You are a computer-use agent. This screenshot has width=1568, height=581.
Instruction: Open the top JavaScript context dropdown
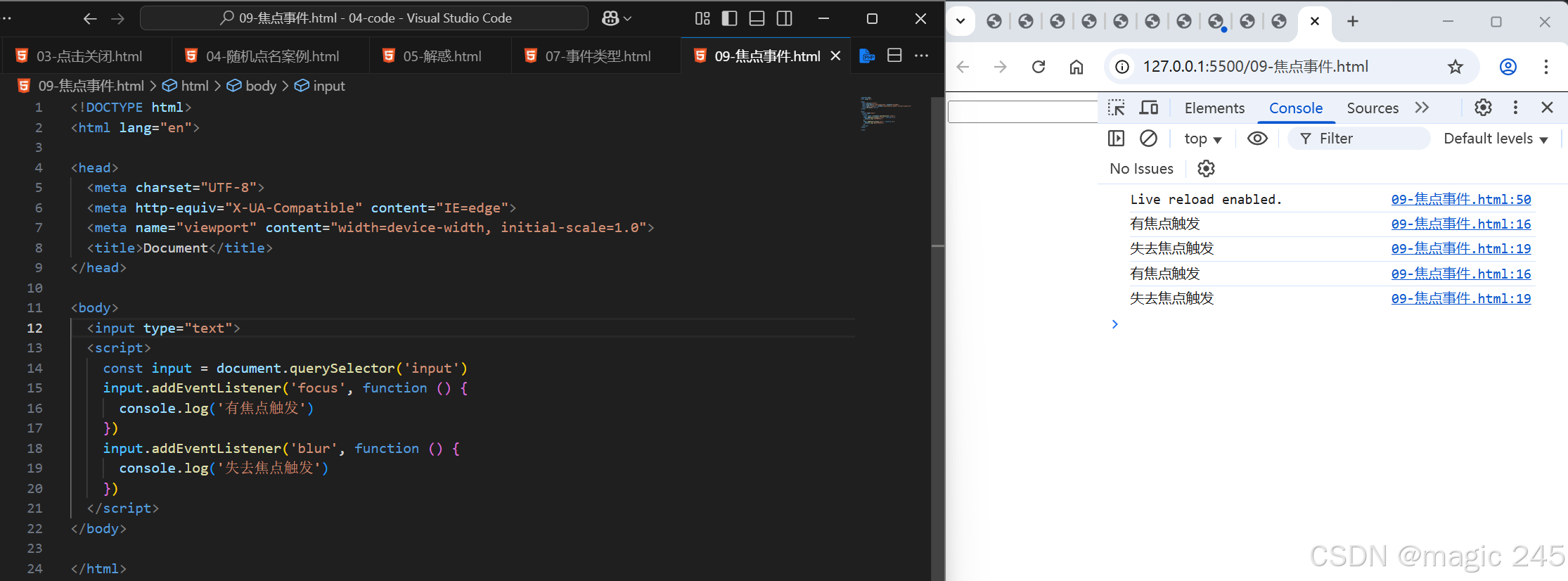point(1202,139)
